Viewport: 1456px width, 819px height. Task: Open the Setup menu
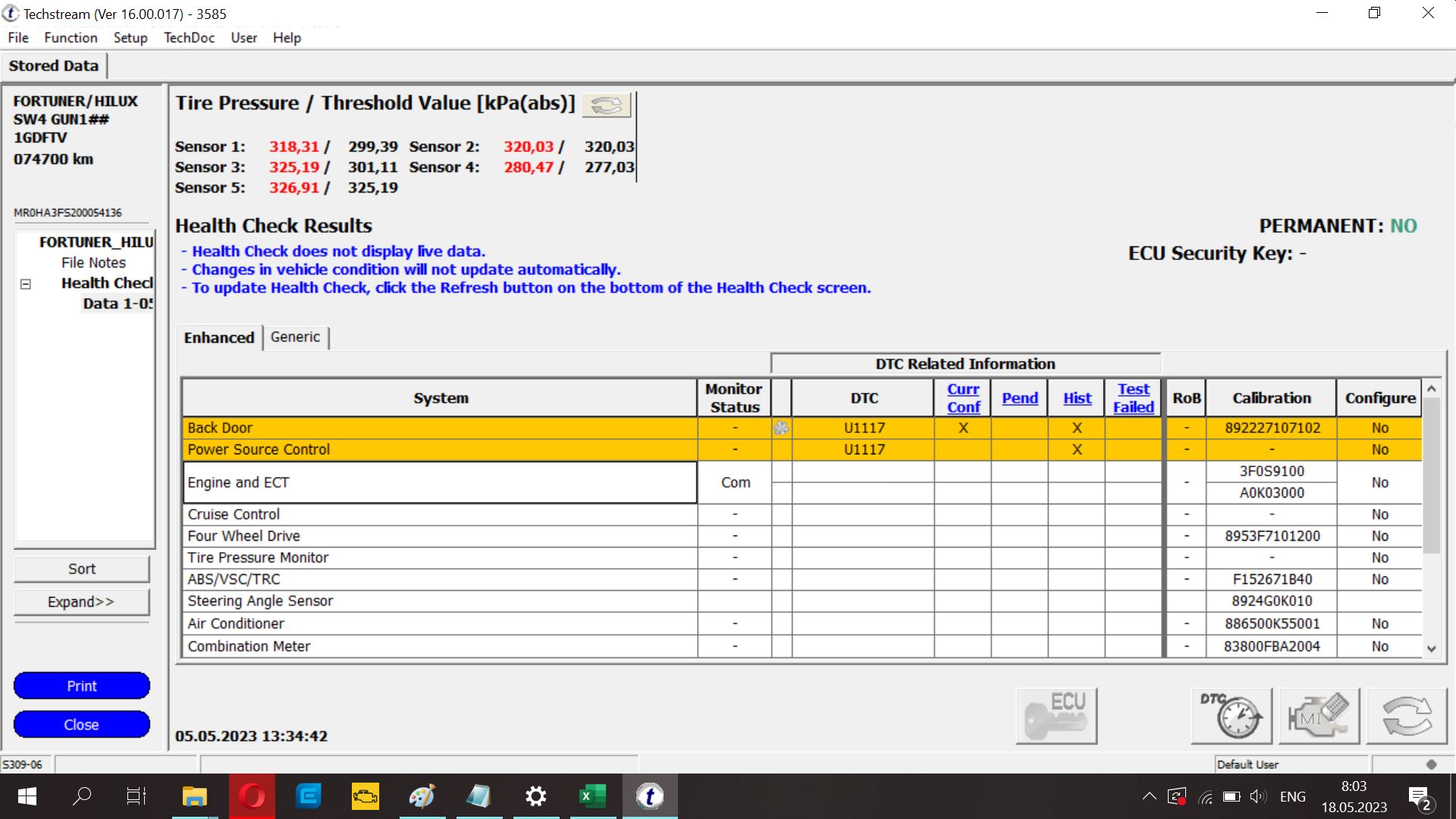click(130, 38)
